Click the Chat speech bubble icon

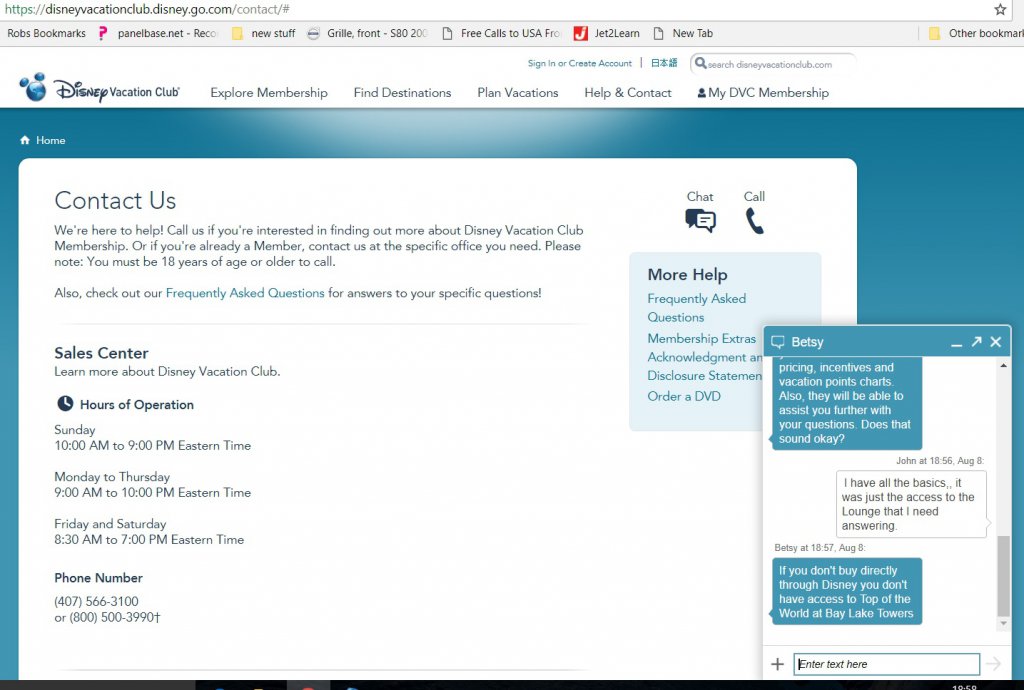tap(700, 220)
